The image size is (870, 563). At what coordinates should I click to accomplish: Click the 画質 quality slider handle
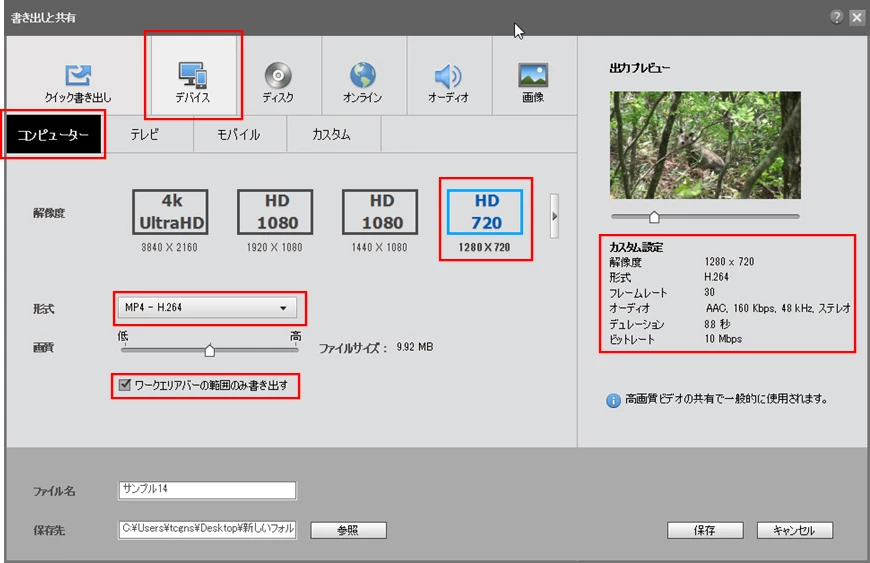210,350
